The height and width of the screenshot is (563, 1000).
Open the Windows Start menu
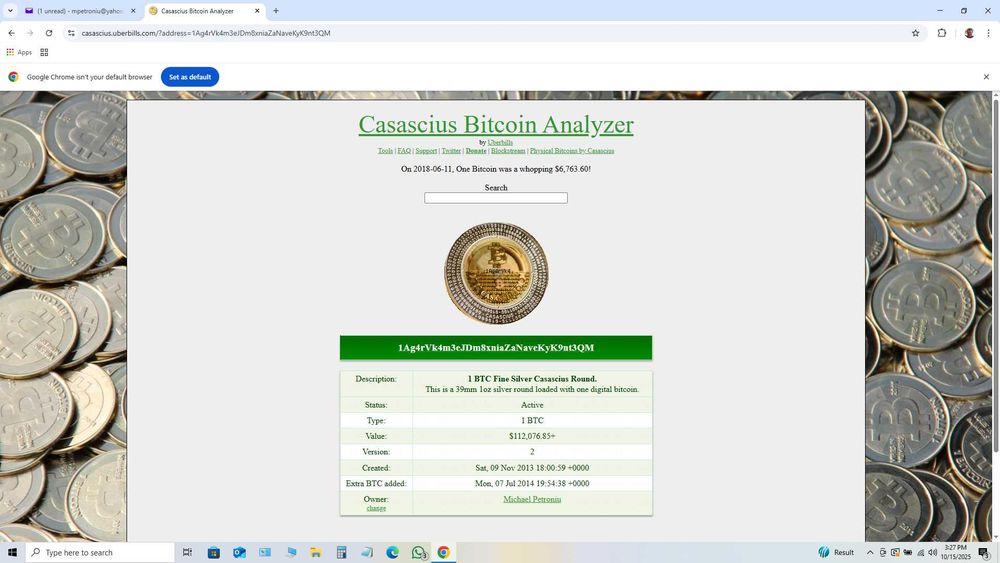[12, 552]
